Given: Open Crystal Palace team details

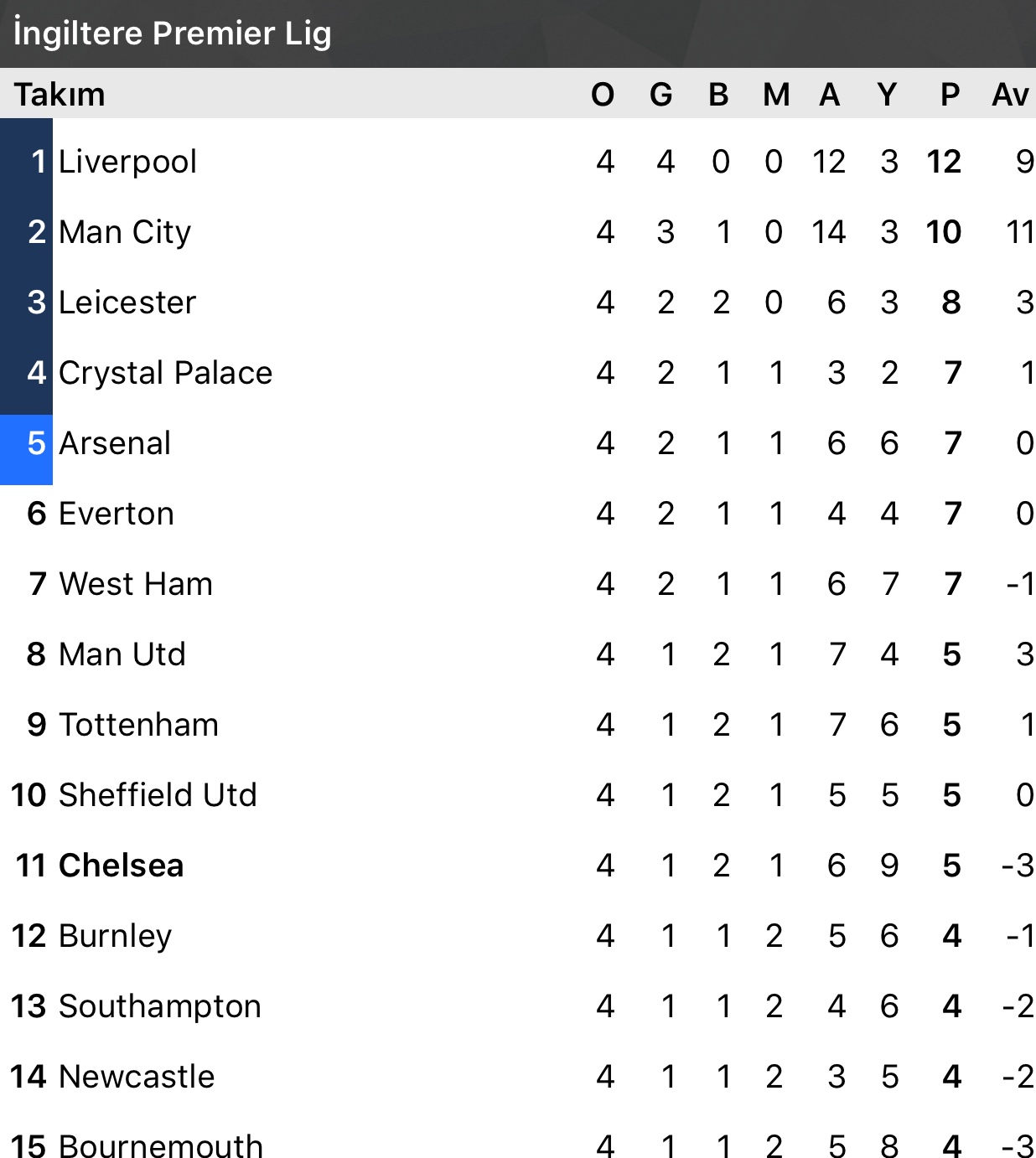Looking at the screenshot, I should (165, 373).
